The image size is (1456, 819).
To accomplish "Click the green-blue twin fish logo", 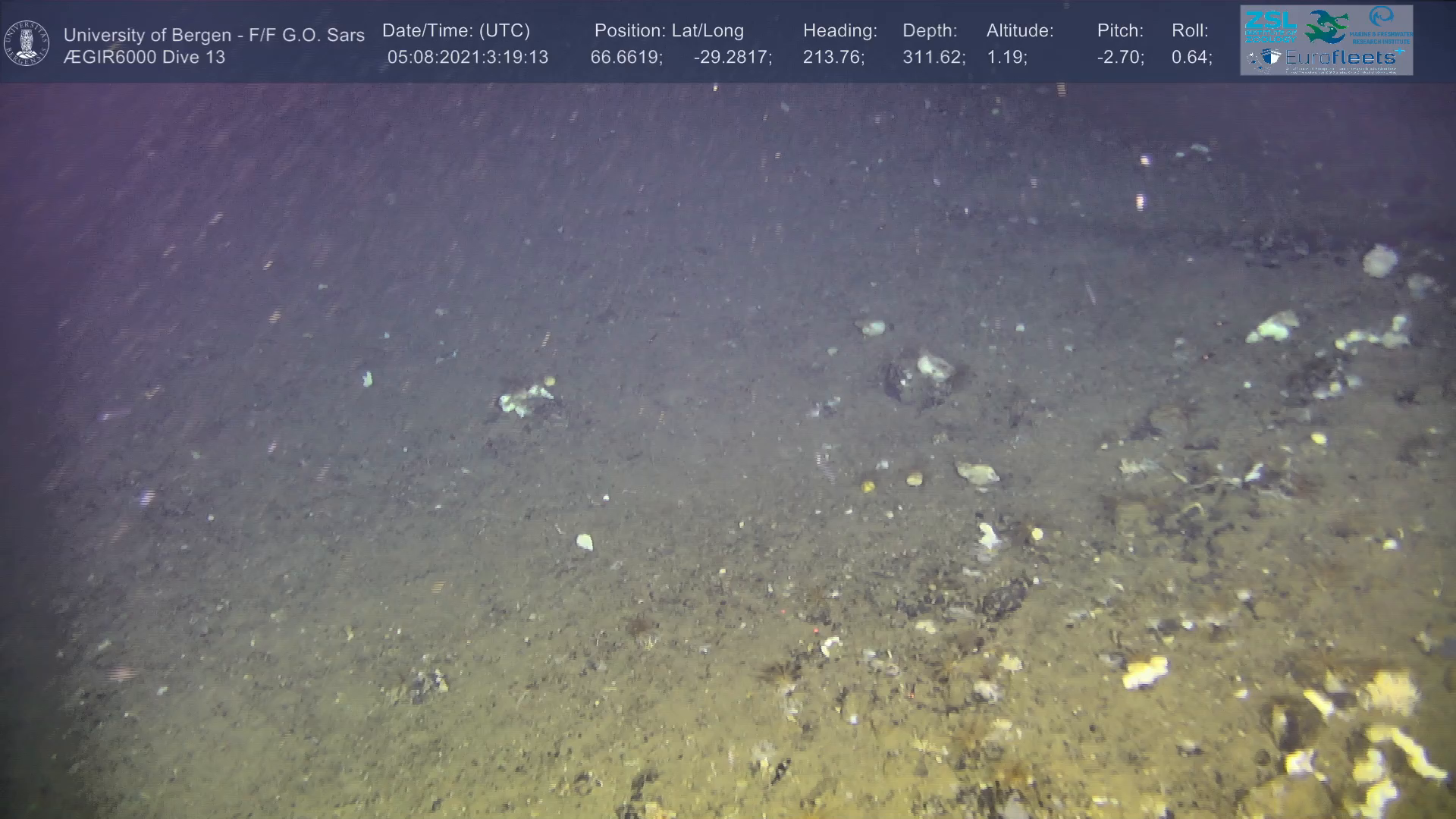I will pyautogui.click(x=1326, y=27).
